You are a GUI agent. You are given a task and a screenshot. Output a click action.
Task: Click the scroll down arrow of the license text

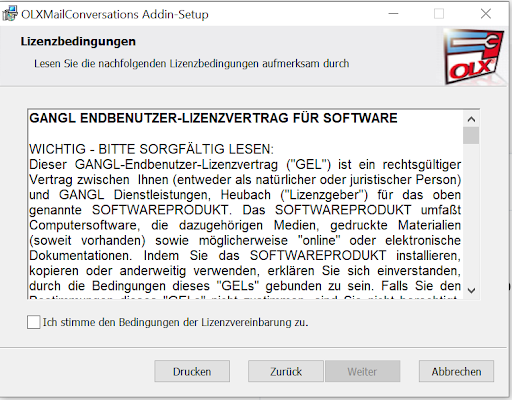coord(471,290)
